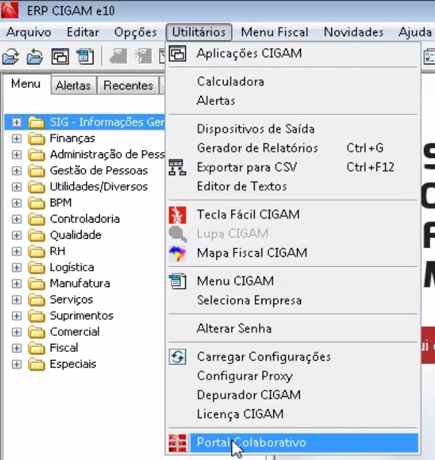Open Gerador de Relatórios from the menu

[x=293, y=148]
